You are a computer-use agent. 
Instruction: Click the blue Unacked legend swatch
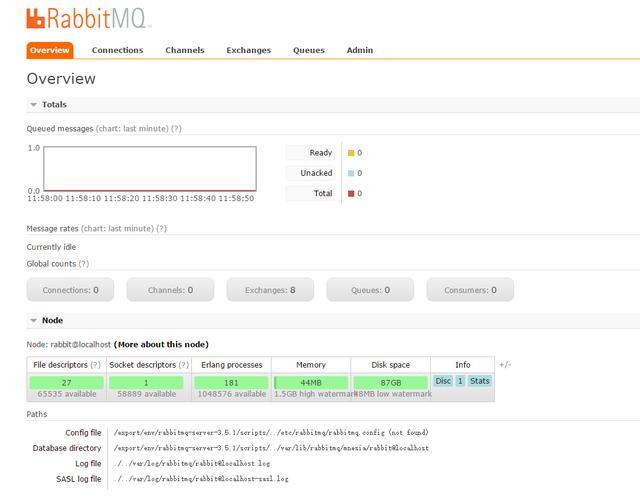(351, 173)
